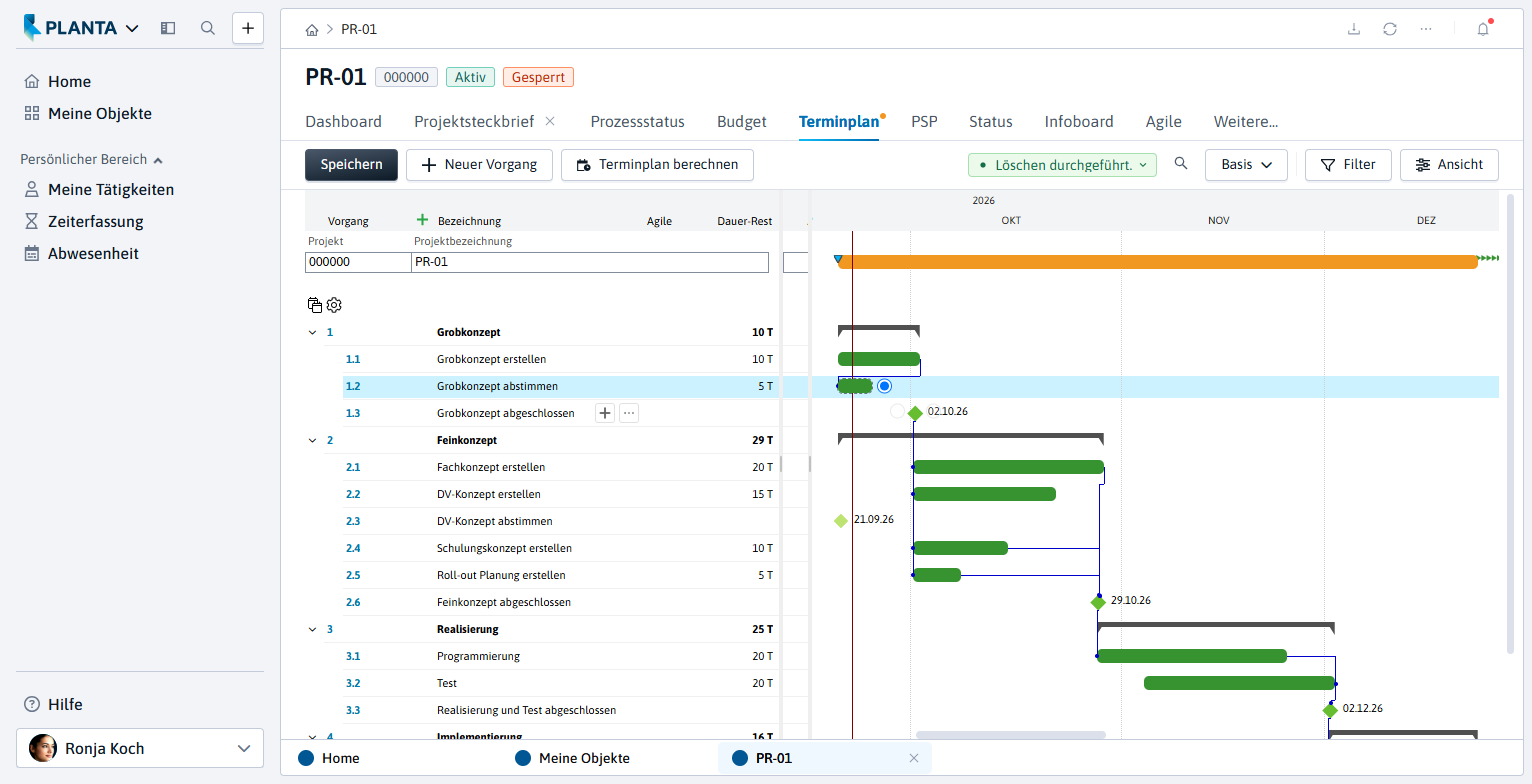Open the top bar three-dots menu
1532x784 pixels.
(x=1426, y=29)
